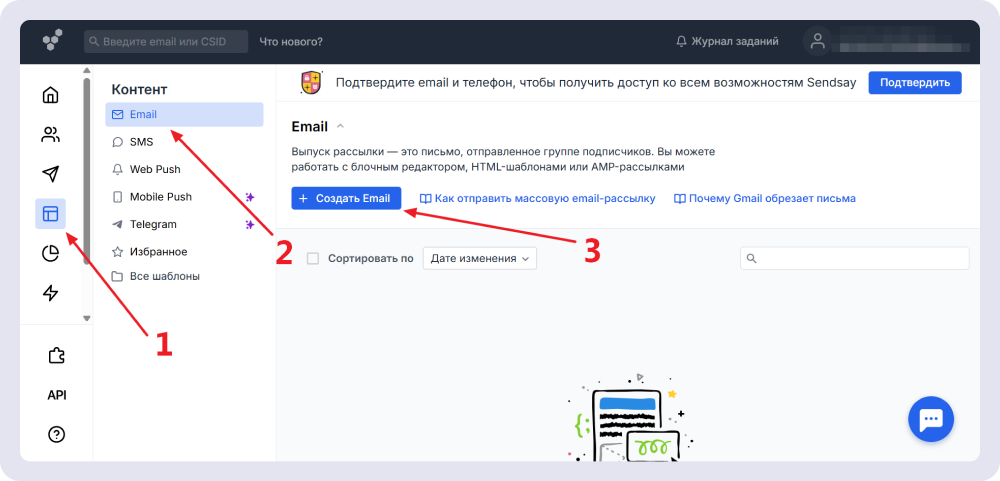Open the Analytics pie chart icon
The height and width of the screenshot is (481, 1000).
click(50, 253)
